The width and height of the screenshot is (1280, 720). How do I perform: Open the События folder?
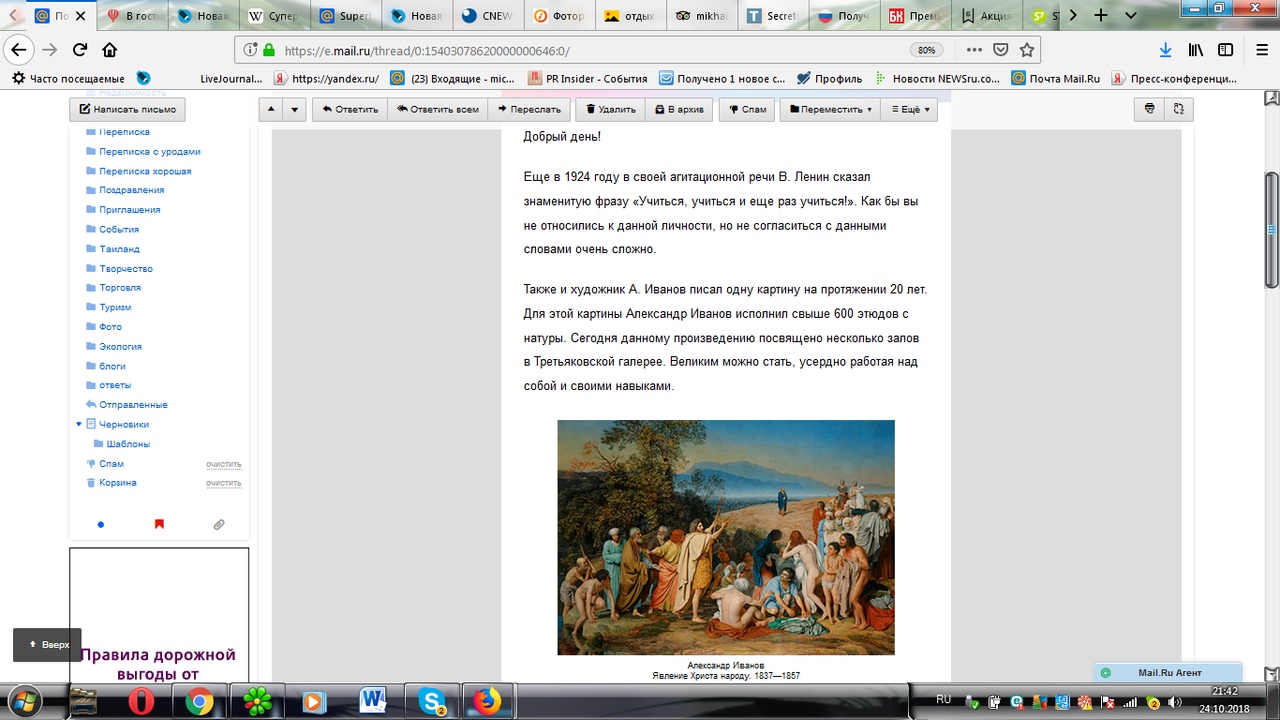119,229
